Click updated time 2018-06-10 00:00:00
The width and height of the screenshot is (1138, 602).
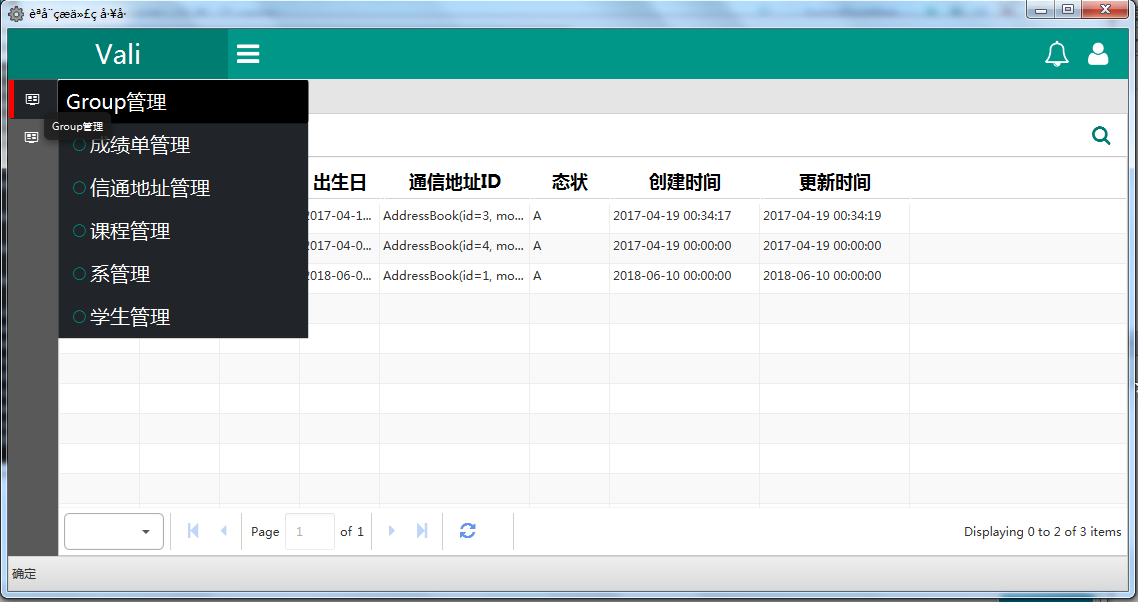click(822, 275)
